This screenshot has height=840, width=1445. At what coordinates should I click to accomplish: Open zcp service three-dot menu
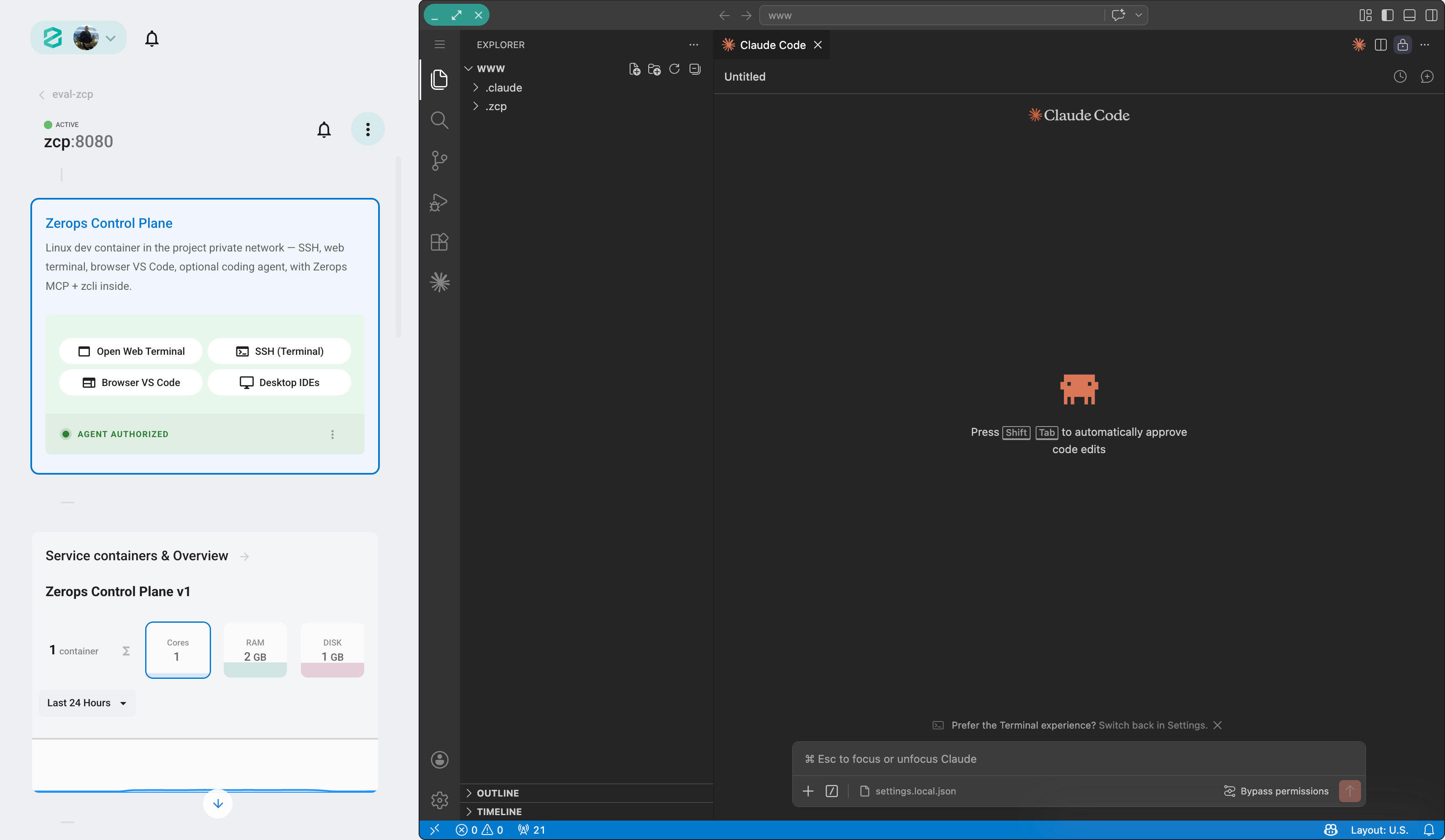[x=368, y=130]
